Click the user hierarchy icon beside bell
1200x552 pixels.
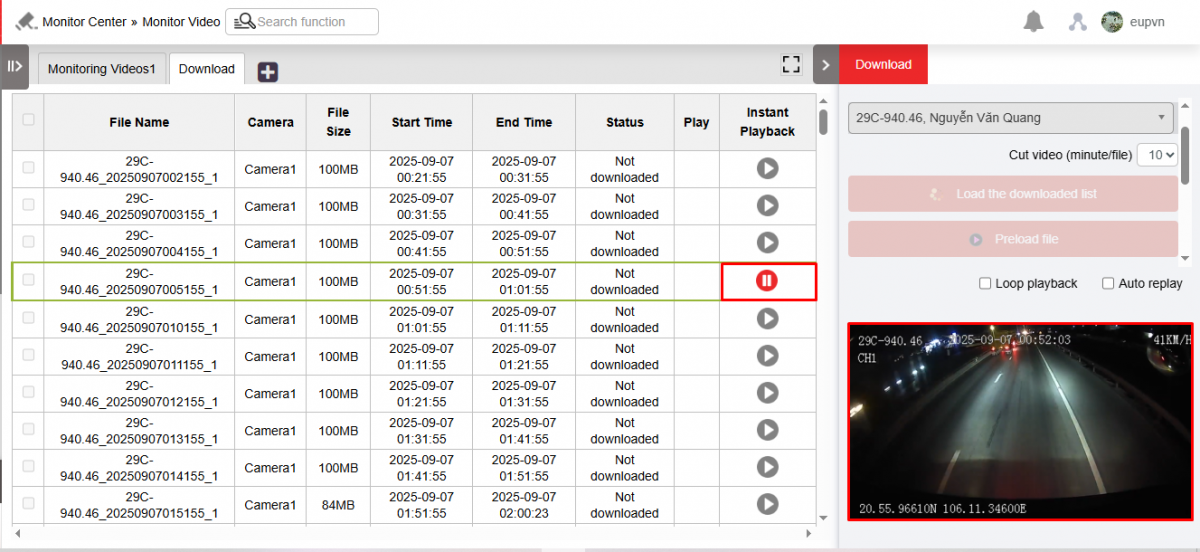(x=1077, y=21)
